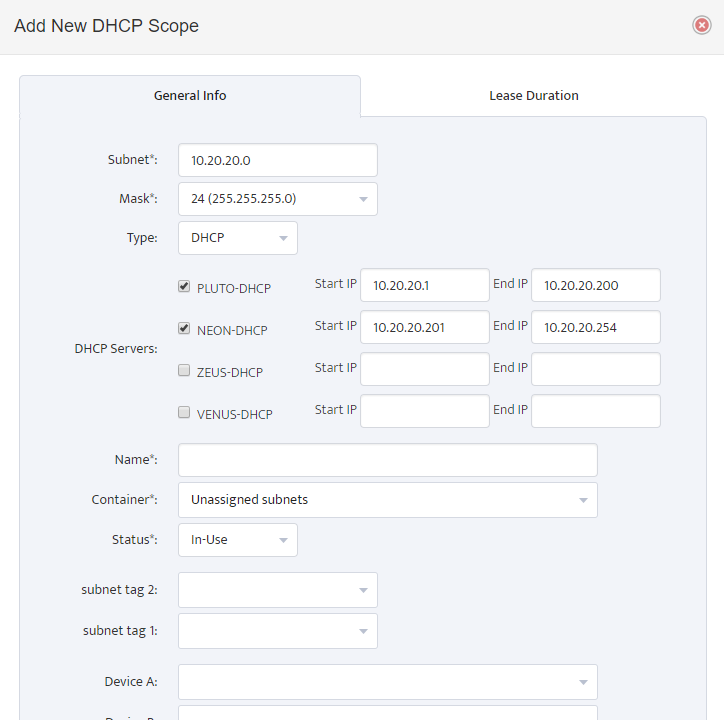
Task: Open the Device A dropdown
Action: coord(388,682)
